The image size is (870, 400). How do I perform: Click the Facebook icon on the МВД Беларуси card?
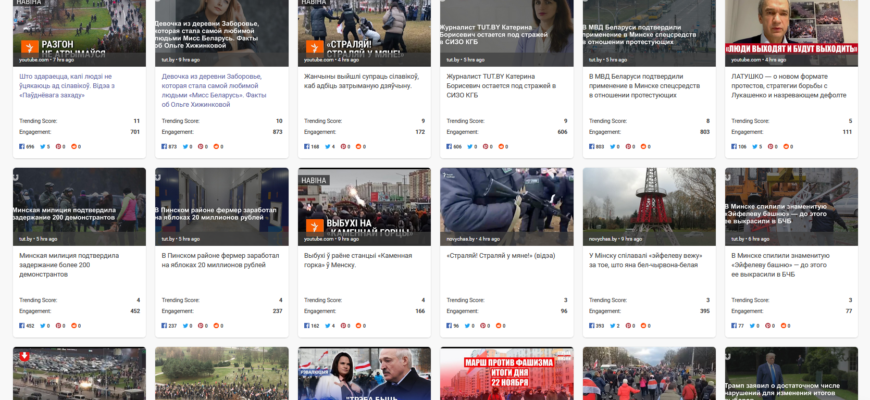coord(591,146)
